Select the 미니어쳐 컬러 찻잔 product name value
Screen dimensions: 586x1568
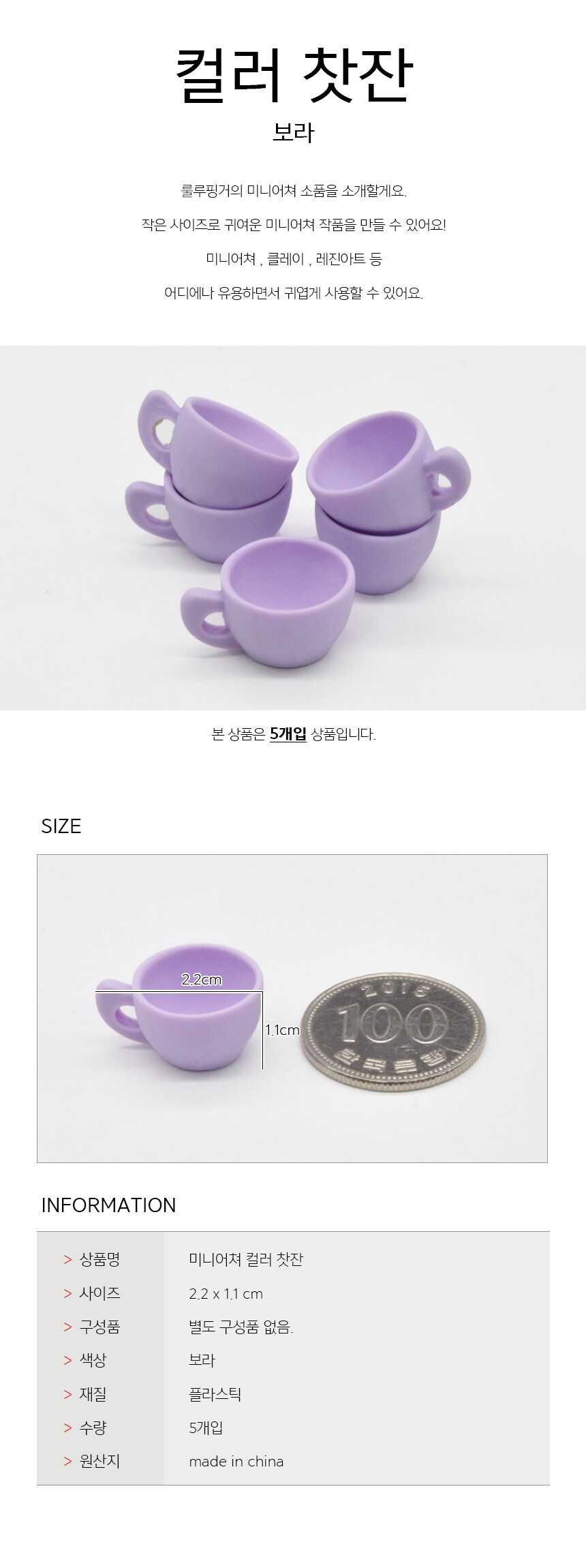click(x=246, y=1259)
